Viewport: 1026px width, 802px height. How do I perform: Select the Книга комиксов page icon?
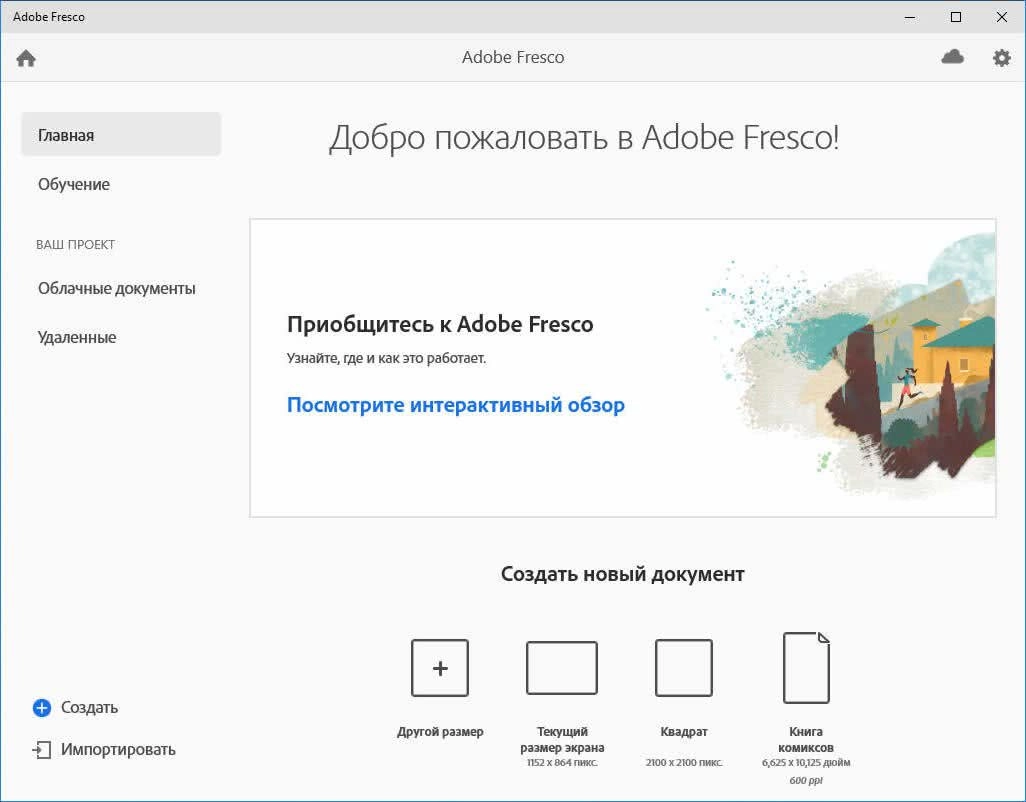[806, 668]
